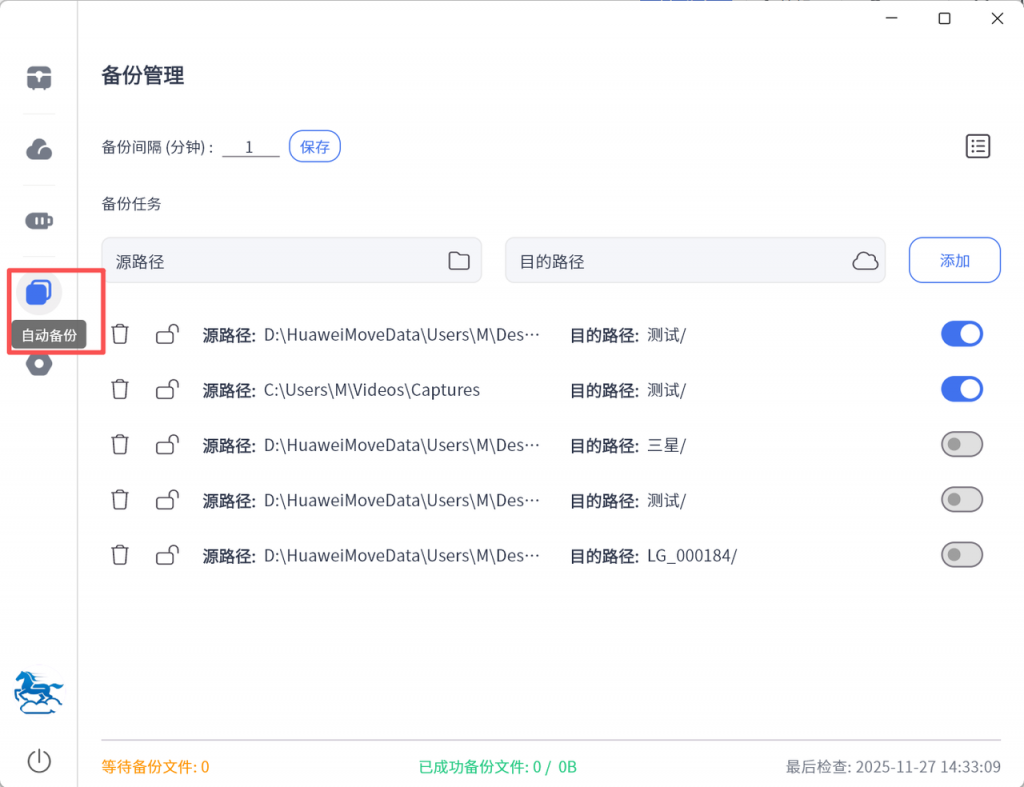
Task: Delete the LG_000184/ backup task
Action: click(x=120, y=554)
